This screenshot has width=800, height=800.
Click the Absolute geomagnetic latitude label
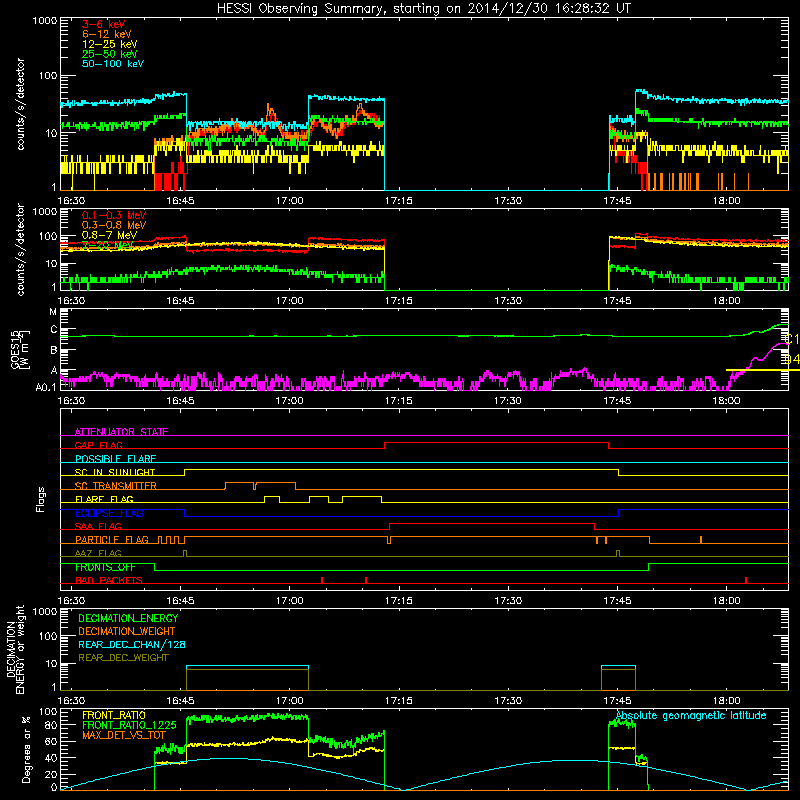click(691, 715)
